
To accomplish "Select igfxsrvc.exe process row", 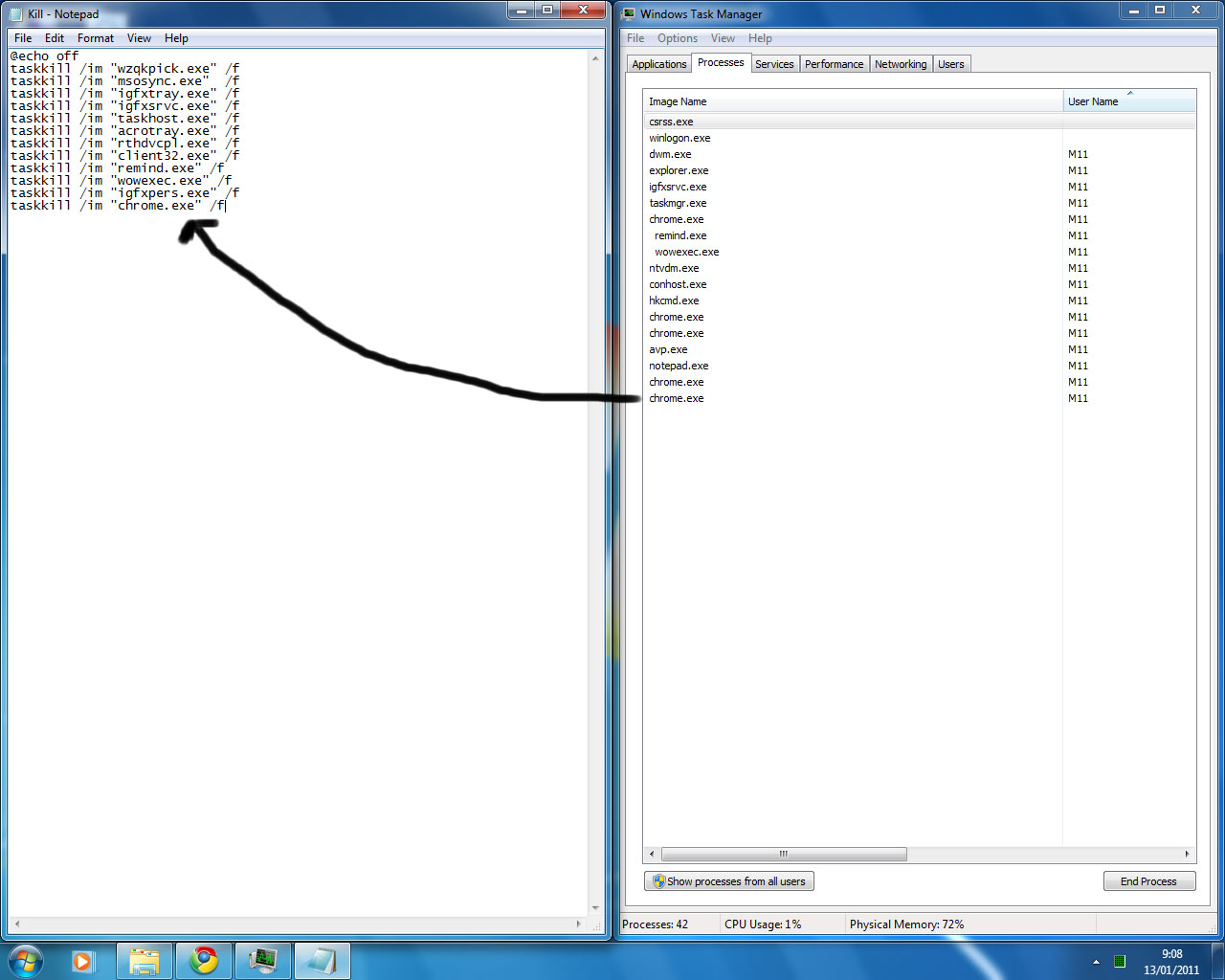I will point(919,187).
